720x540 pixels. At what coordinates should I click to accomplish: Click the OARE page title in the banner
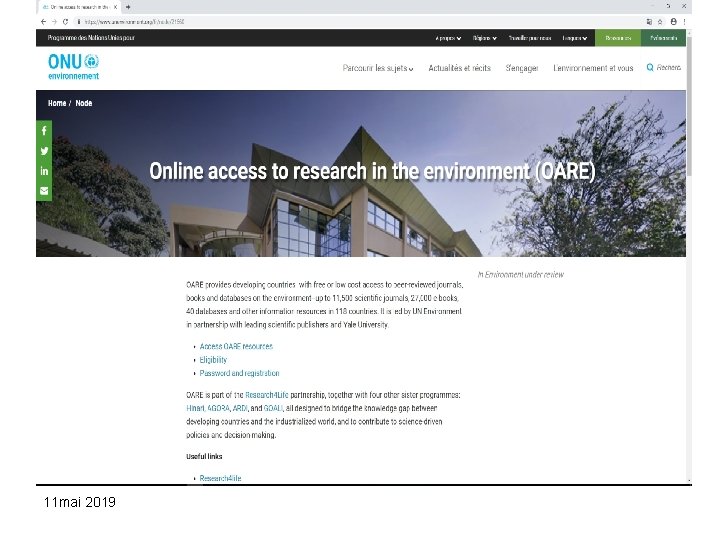point(372,171)
